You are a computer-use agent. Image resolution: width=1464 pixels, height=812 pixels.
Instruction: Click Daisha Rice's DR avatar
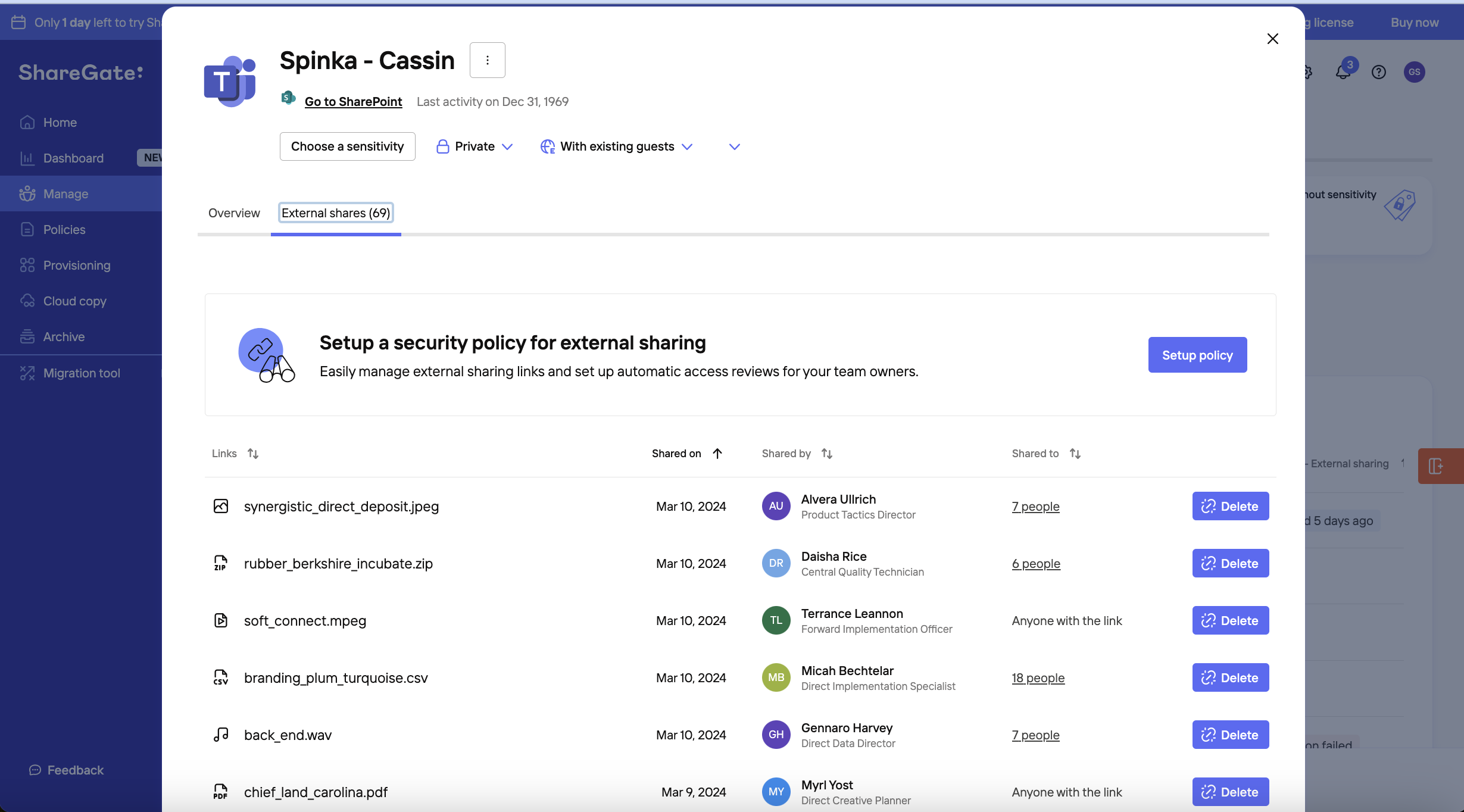click(x=776, y=563)
